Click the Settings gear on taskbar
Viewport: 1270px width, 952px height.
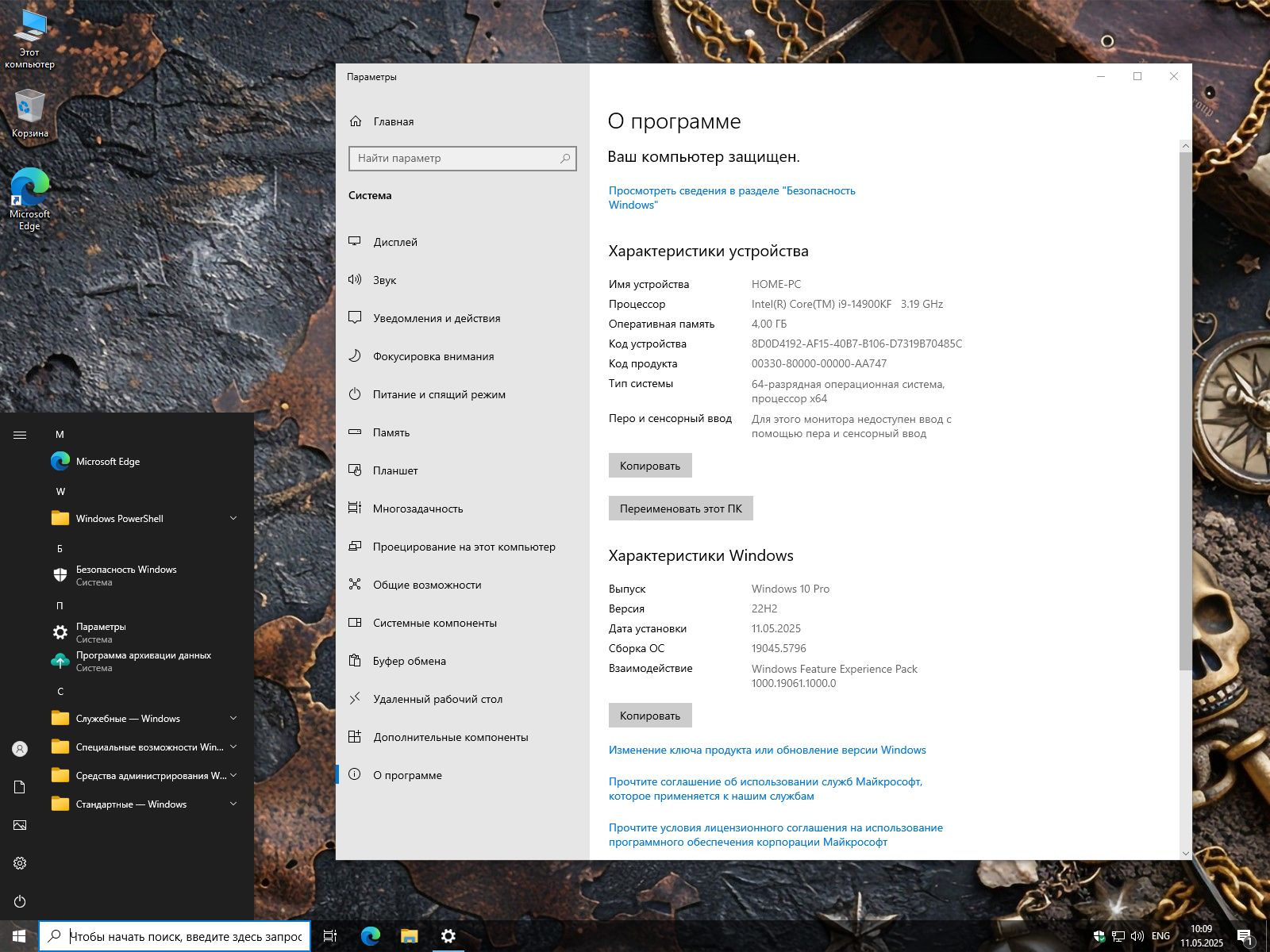pyautogui.click(x=448, y=936)
